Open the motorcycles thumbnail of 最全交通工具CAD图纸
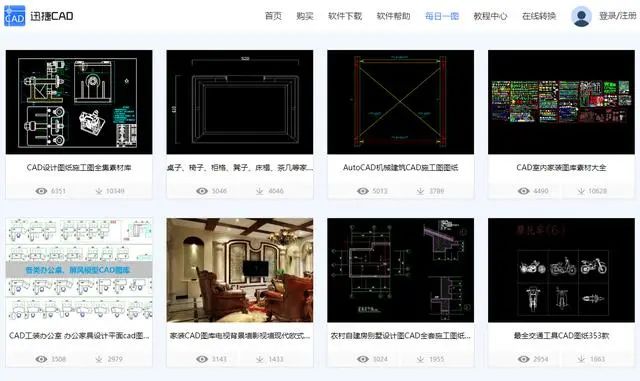Screen dimensions: 640x381 pyautogui.click(x=561, y=270)
